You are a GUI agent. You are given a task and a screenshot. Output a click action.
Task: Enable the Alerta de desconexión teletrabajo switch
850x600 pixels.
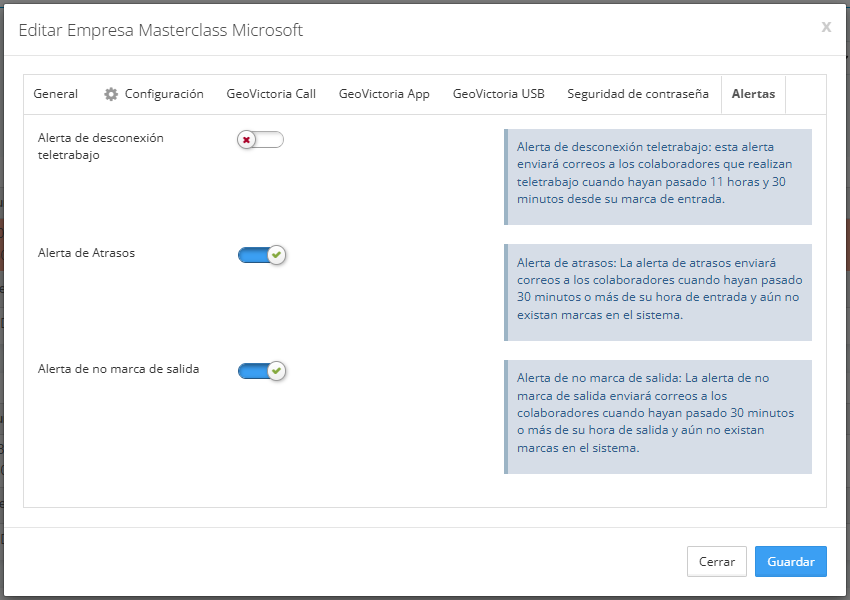click(260, 140)
